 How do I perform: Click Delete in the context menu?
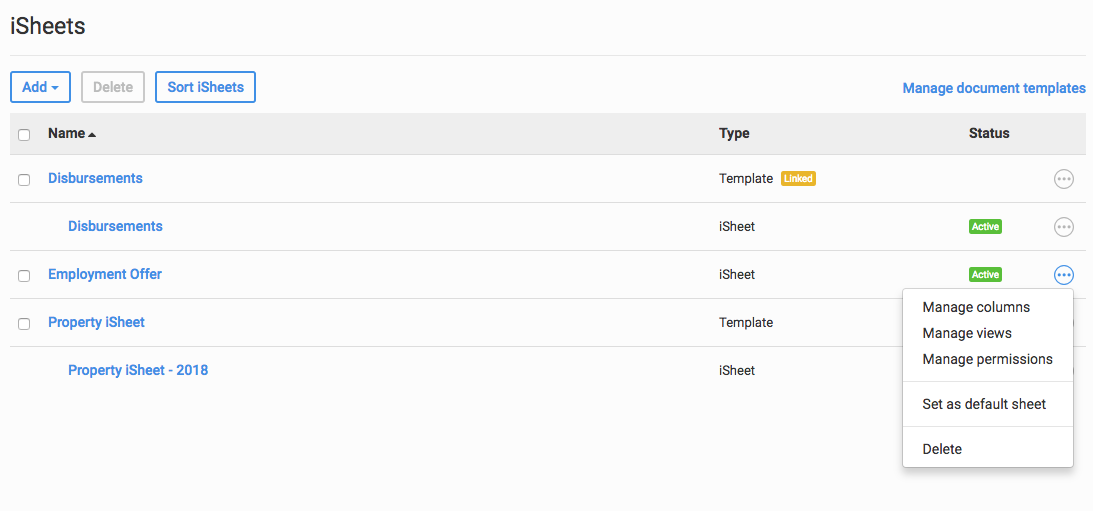942,449
